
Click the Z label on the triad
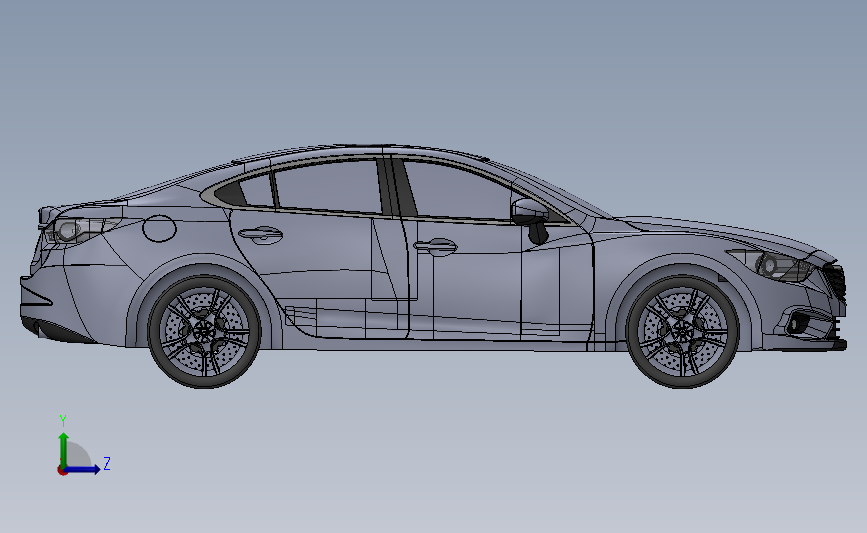107,463
